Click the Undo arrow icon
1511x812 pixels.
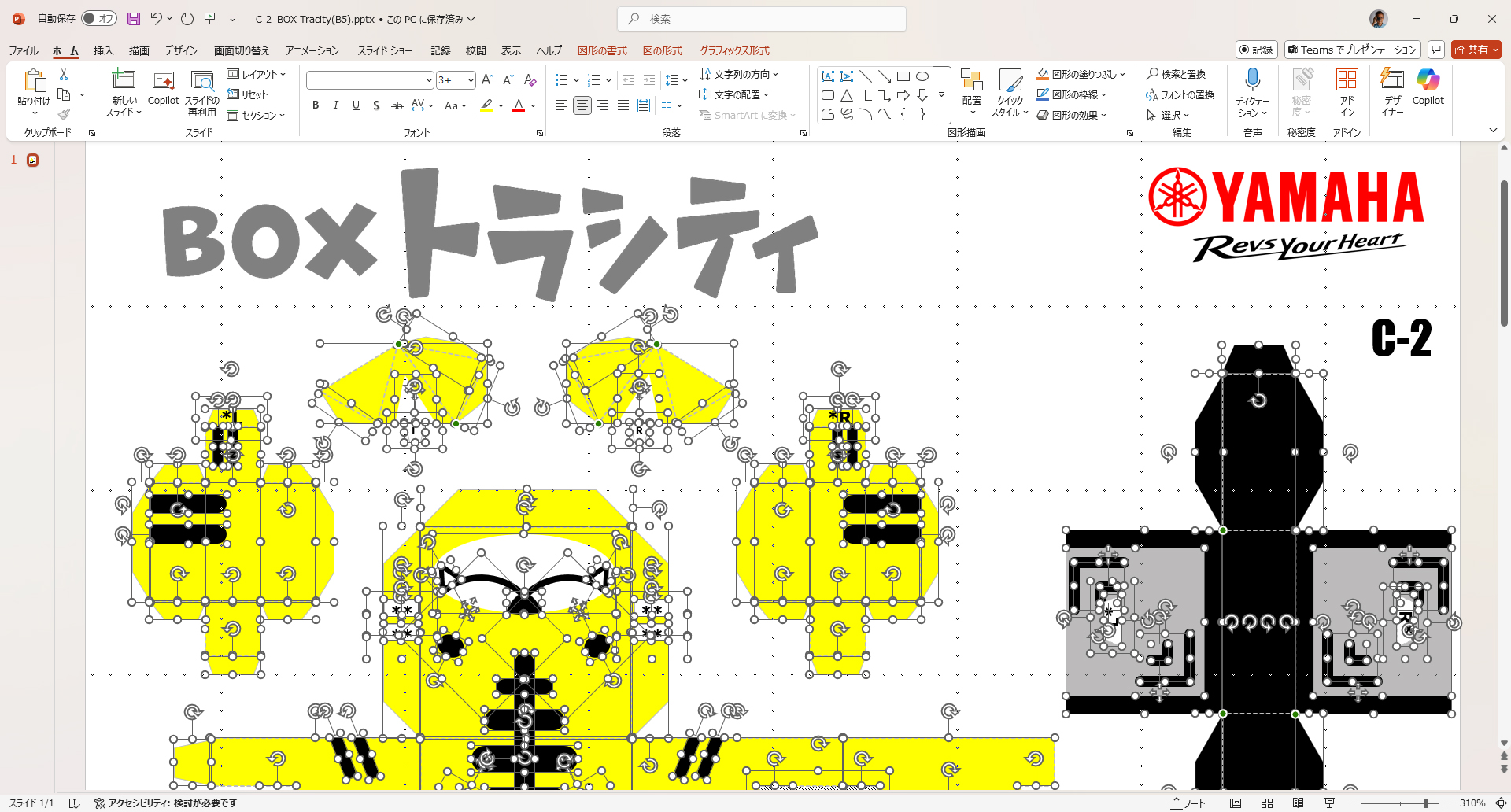157,19
